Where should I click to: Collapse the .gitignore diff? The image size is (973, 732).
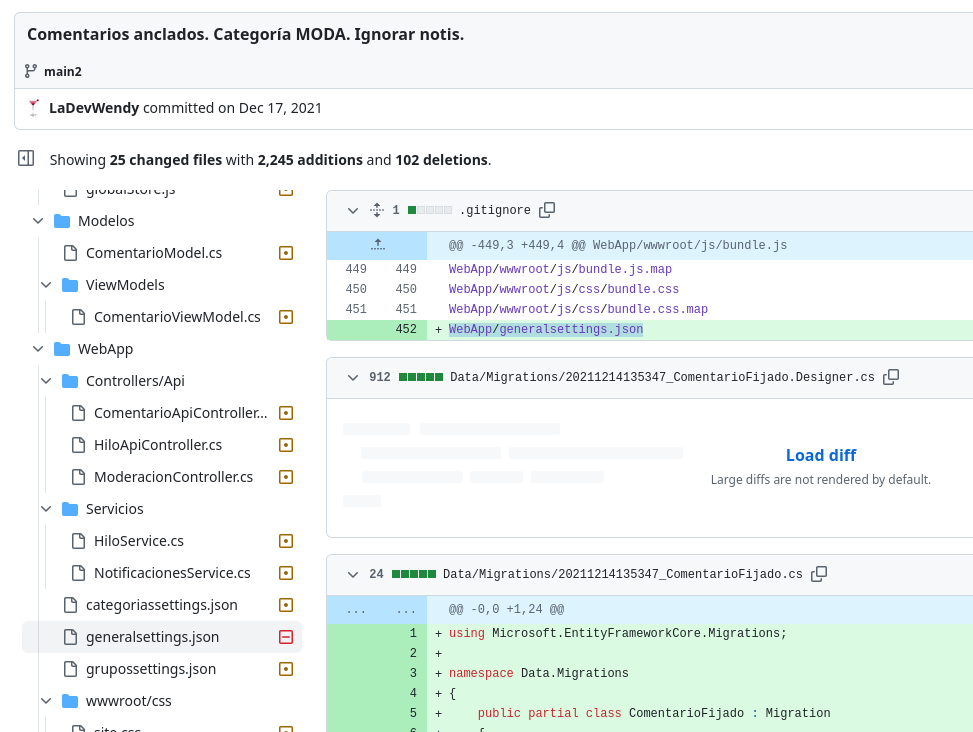click(353, 210)
